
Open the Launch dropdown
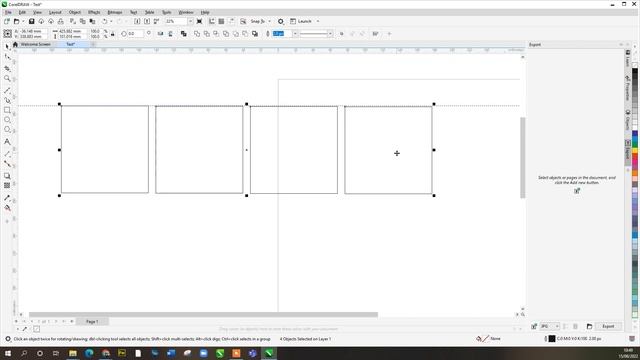[318, 21]
